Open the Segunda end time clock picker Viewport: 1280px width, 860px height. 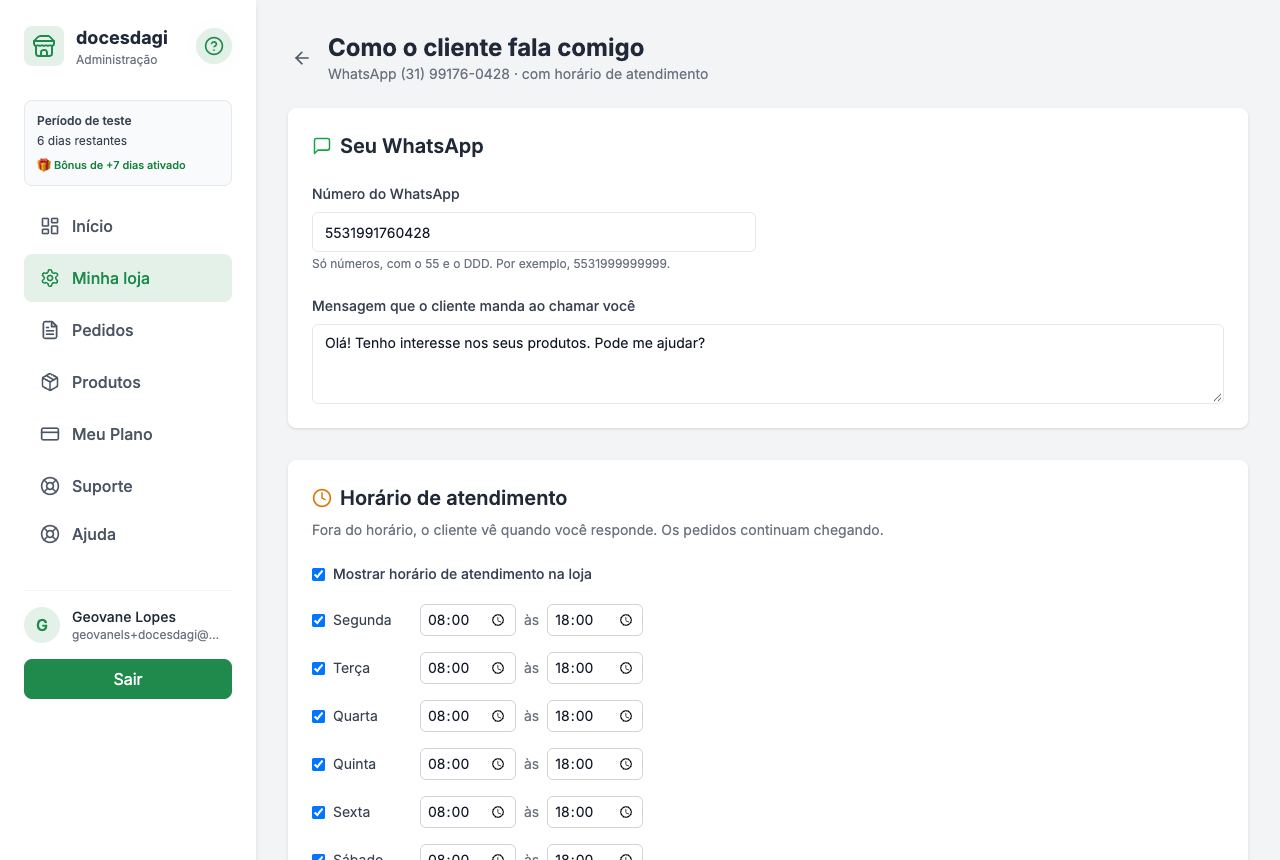tap(626, 620)
